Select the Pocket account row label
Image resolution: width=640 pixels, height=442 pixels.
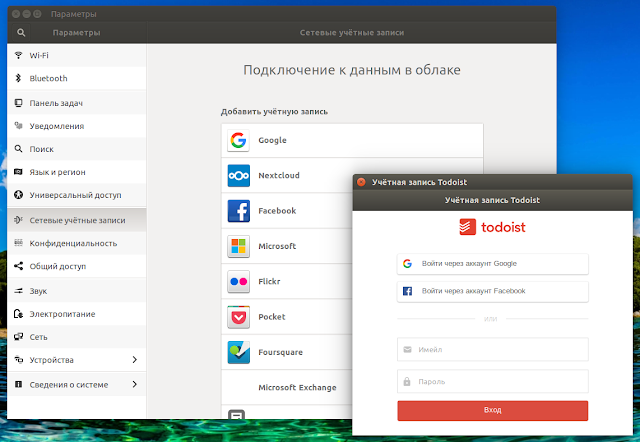tap(272, 317)
